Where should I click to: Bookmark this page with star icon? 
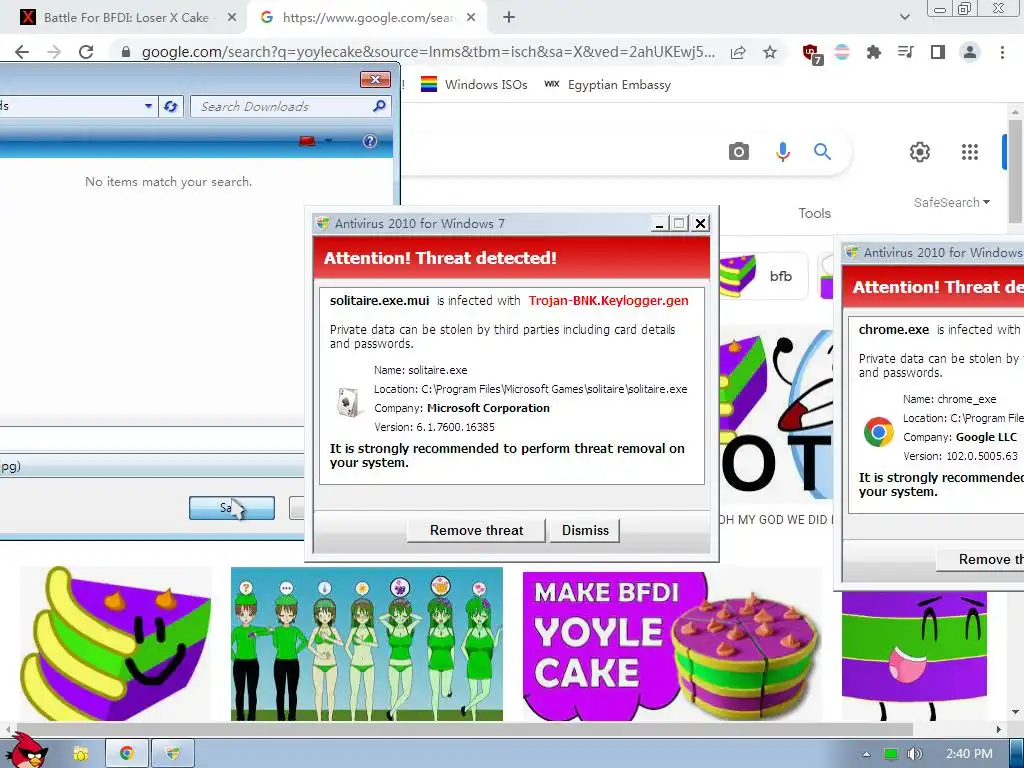(770, 52)
